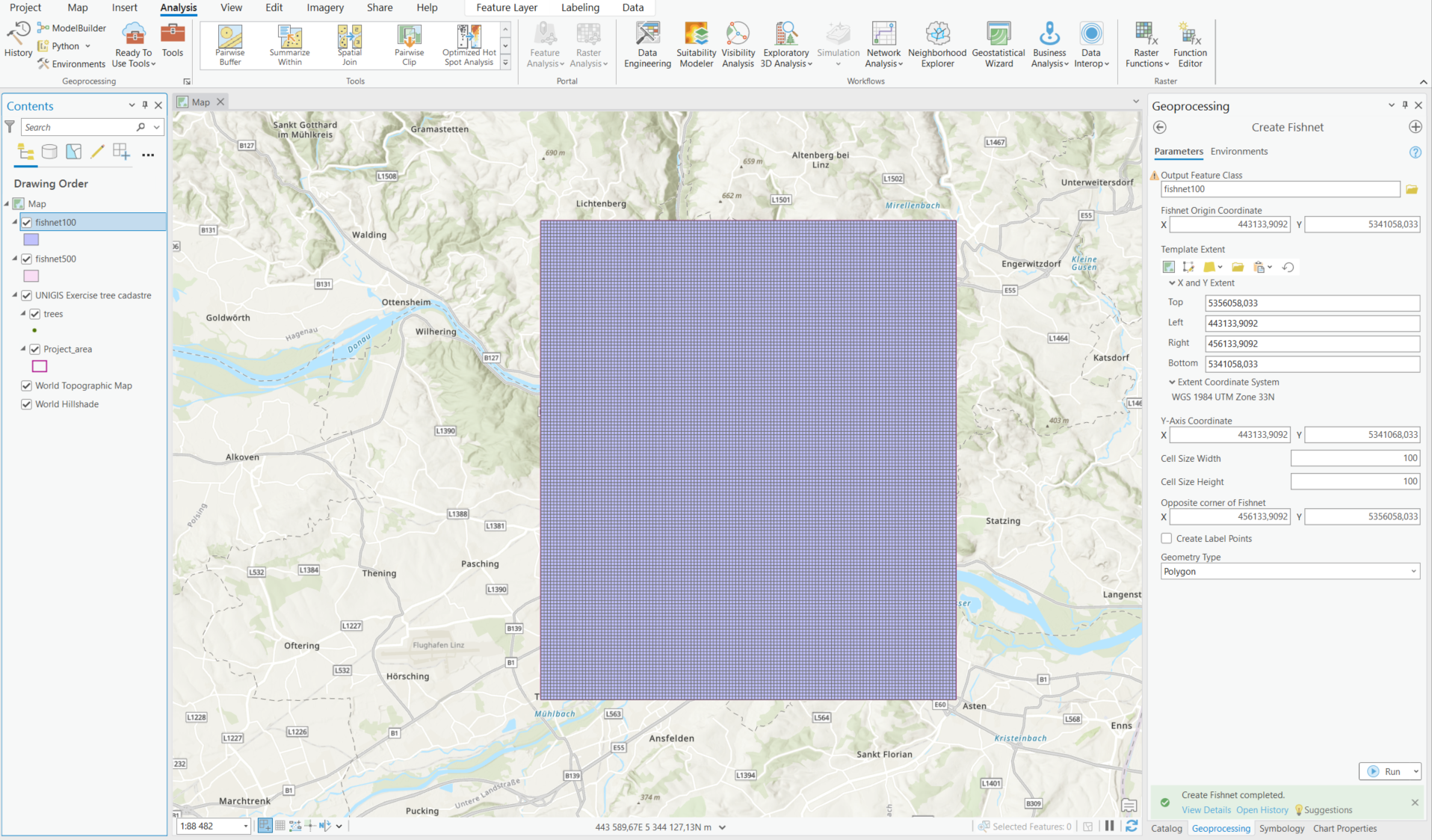The width and height of the screenshot is (1432, 840).
Task: Hide the fishnet500 layer
Action: click(x=26, y=259)
